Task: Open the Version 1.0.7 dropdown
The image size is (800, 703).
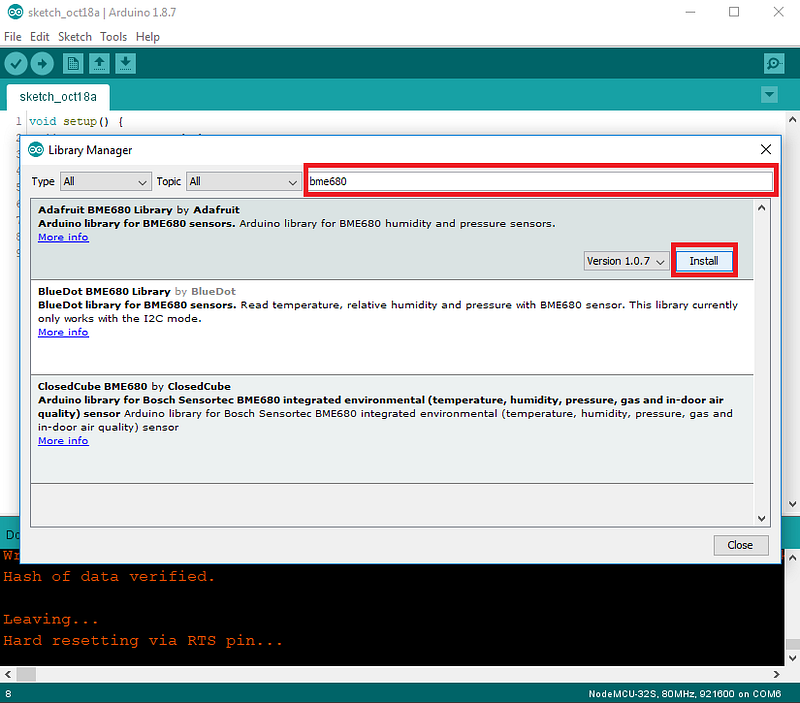Action: click(x=626, y=261)
